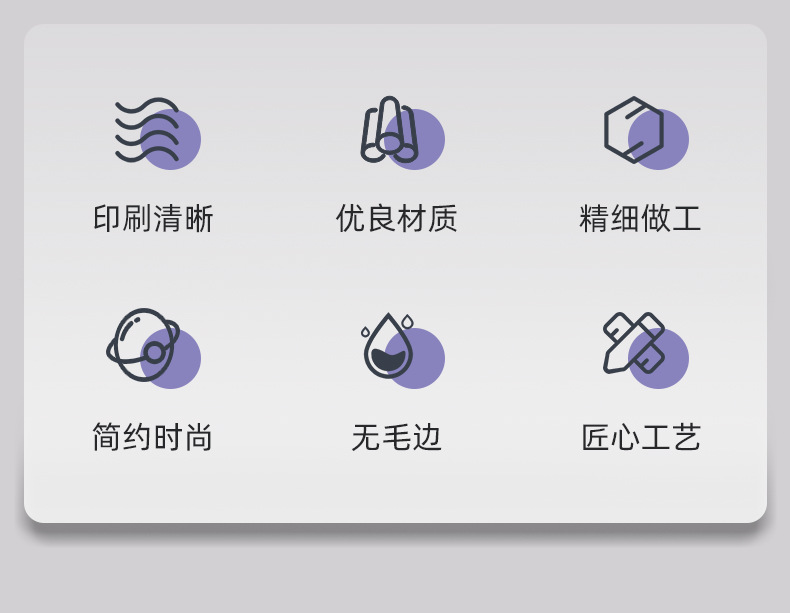Click the small orbiting moon on planet icon
790x613 pixels.
[154, 353]
